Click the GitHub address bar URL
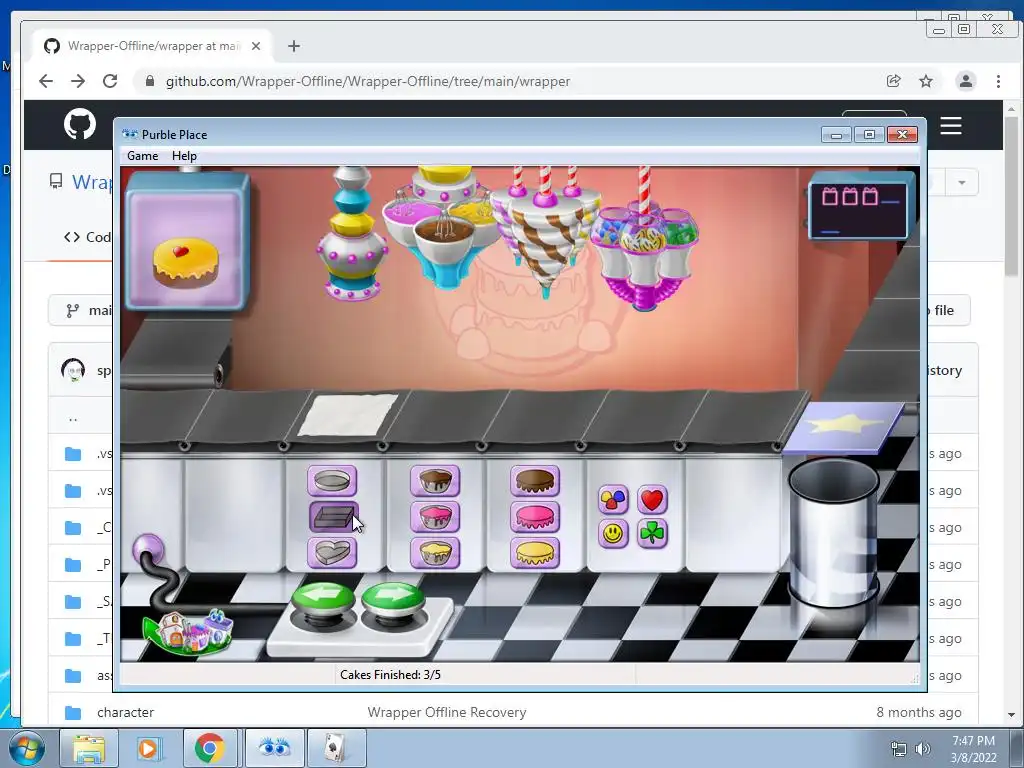Image resolution: width=1024 pixels, height=768 pixels. pyautogui.click(x=368, y=81)
